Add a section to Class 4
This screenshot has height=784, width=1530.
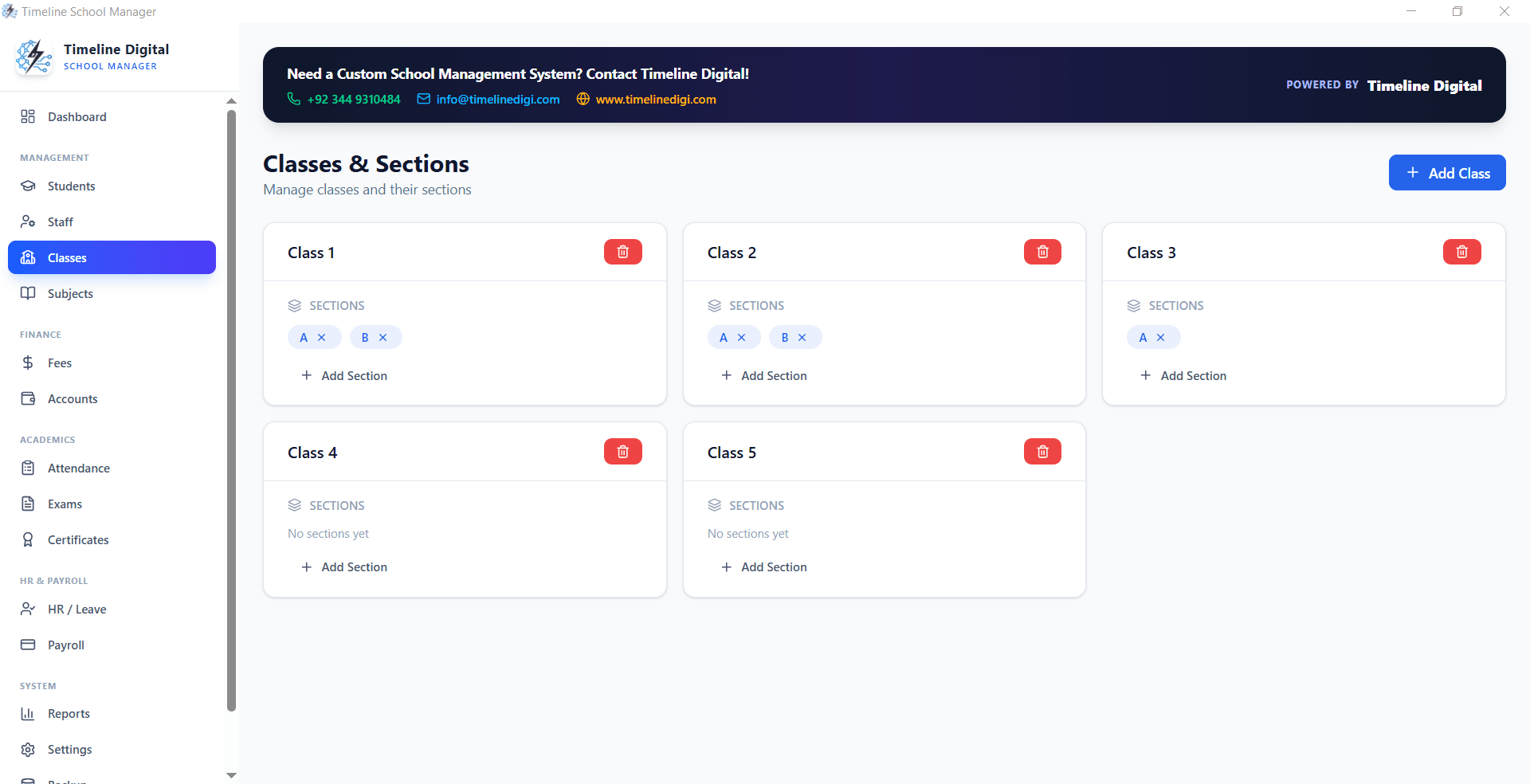tap(344, 566)
